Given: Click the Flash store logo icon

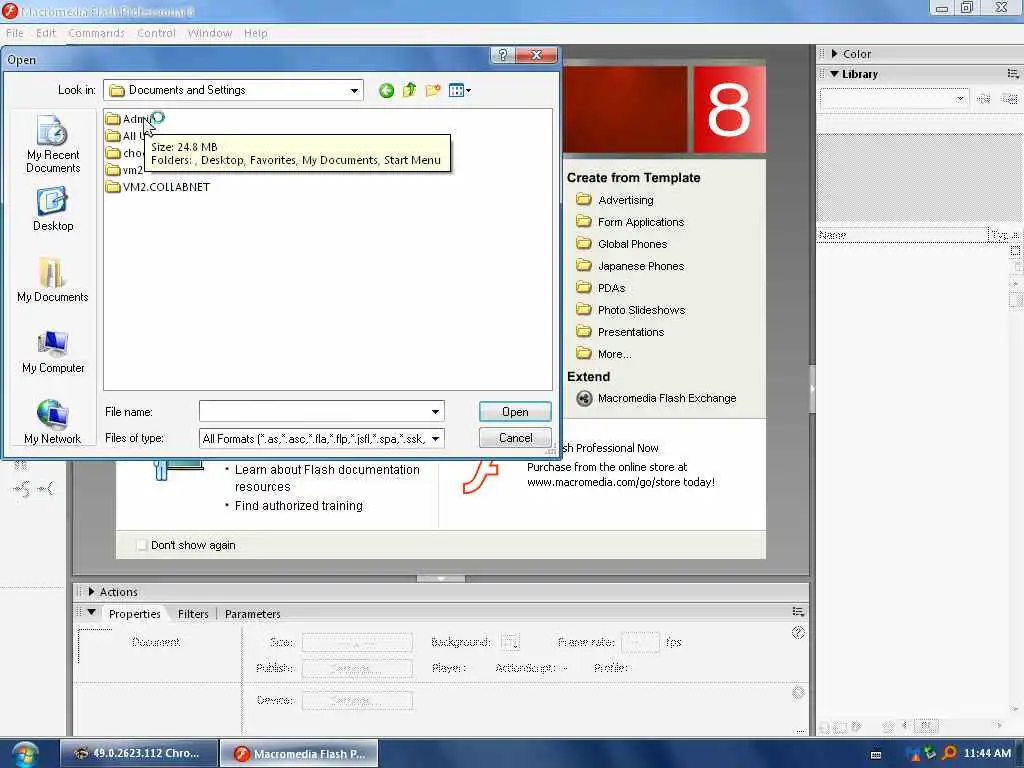Looking at the screenshot, I should click(x=481, y=476).
